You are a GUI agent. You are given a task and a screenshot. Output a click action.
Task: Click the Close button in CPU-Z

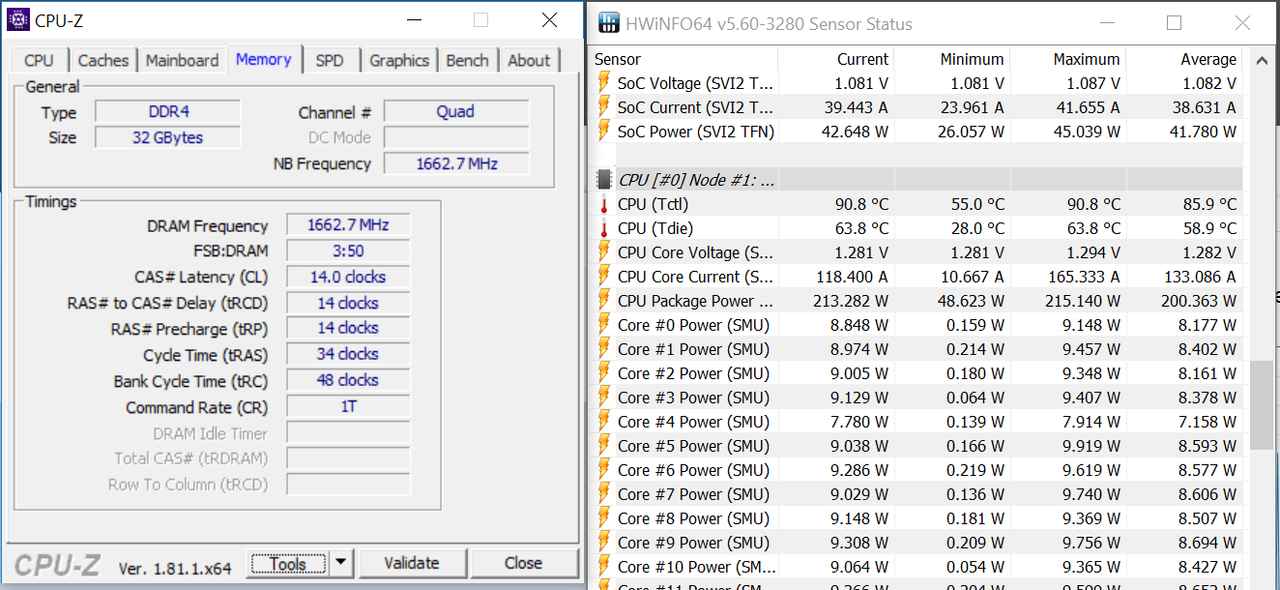523,563
